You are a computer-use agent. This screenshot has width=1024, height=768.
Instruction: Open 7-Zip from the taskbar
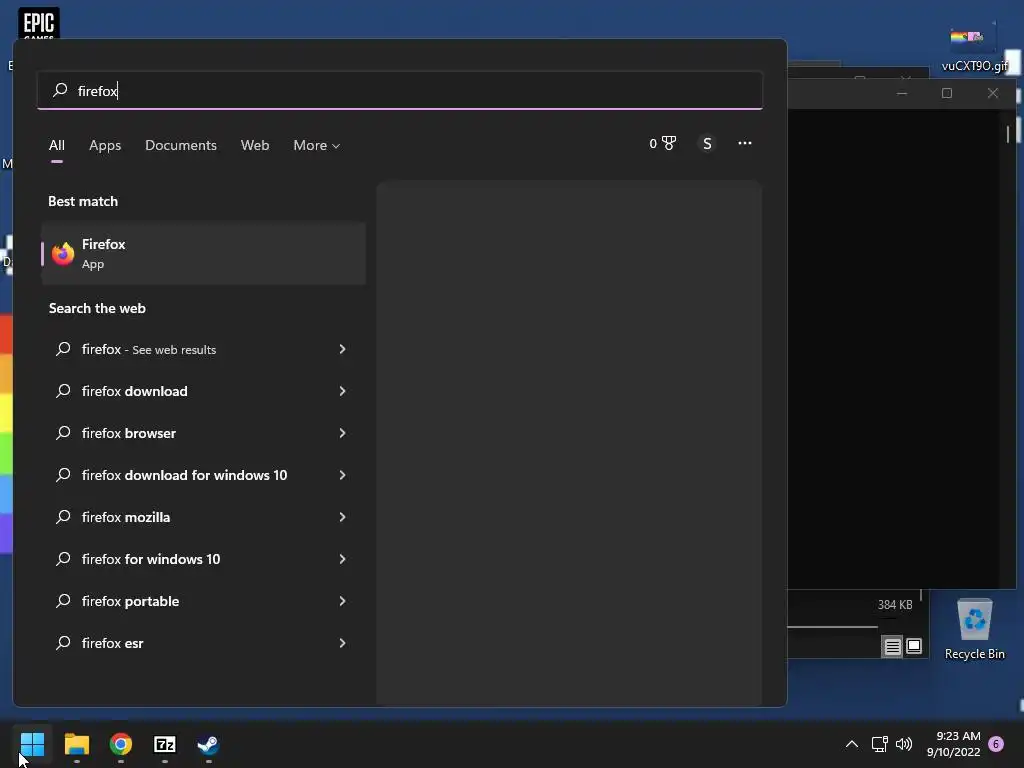(x=165, y=744)
